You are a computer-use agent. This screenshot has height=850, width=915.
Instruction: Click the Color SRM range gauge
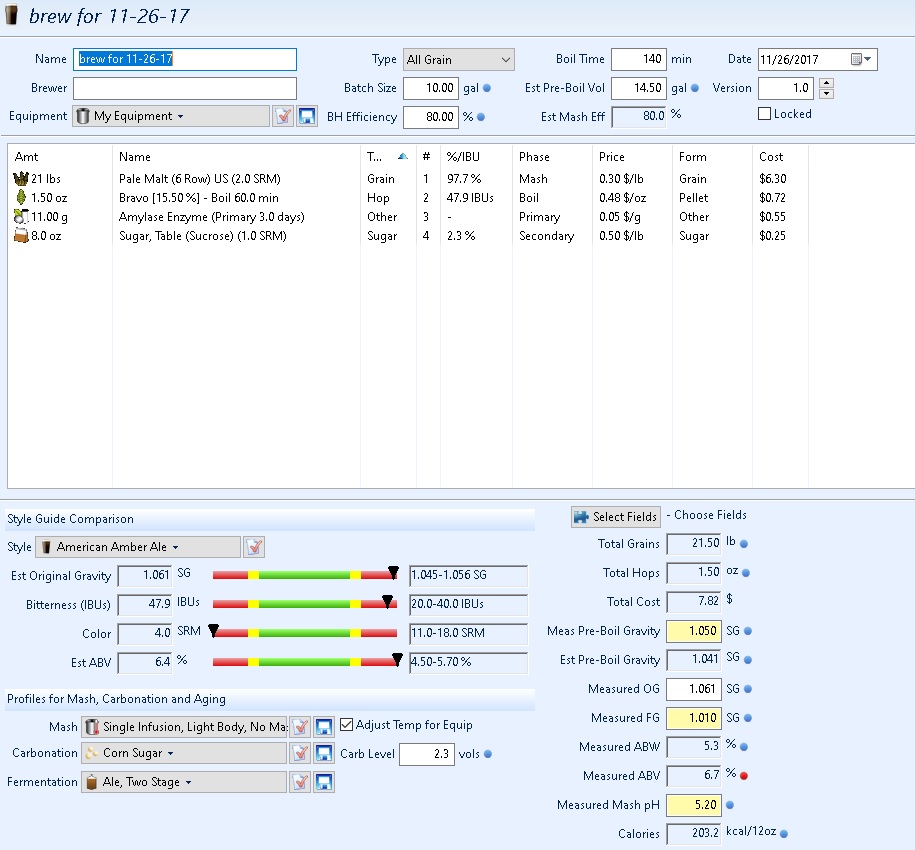pos(305,632)
